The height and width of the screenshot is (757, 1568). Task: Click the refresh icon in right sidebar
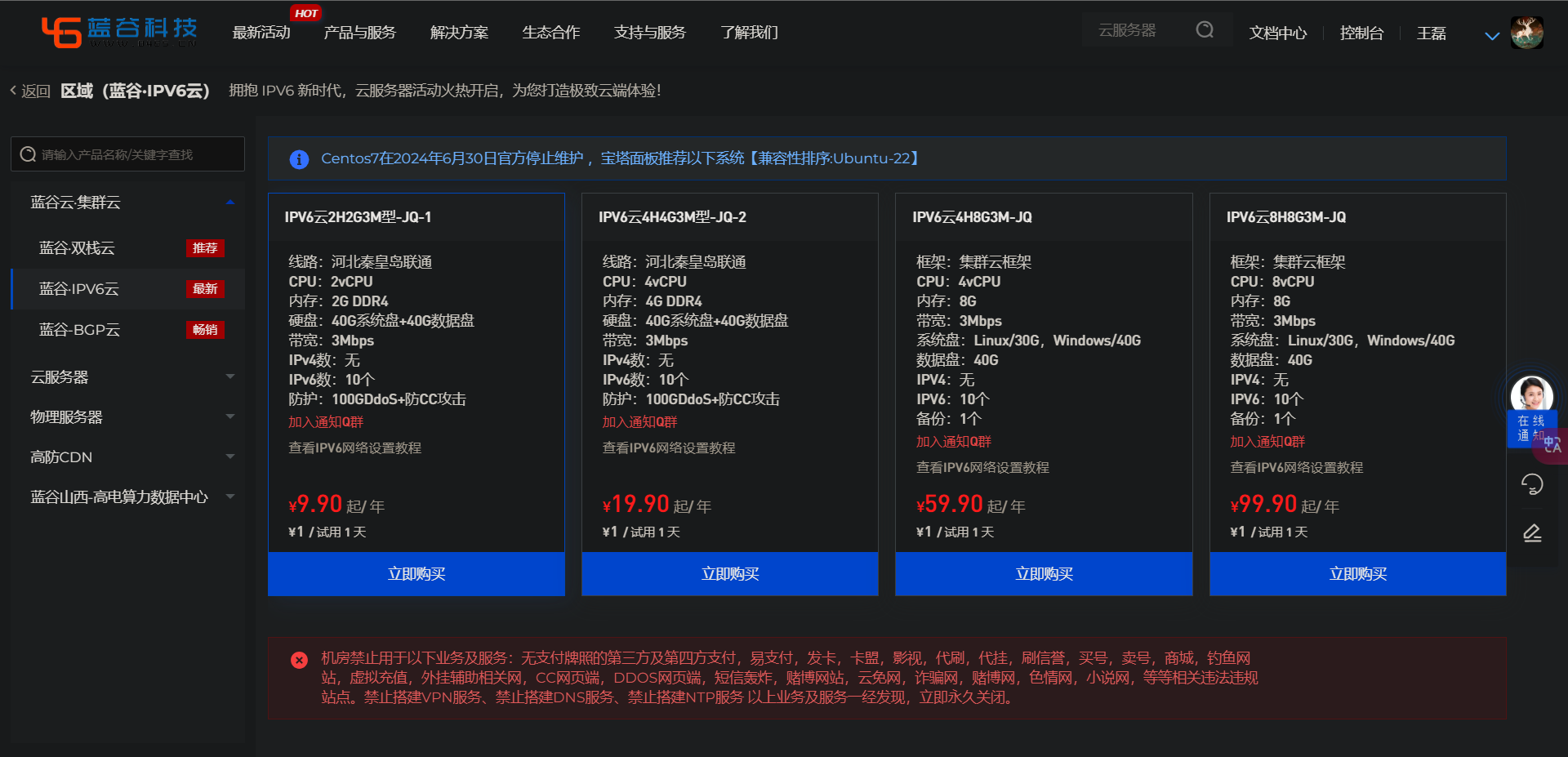click(x=1532, y=484)
